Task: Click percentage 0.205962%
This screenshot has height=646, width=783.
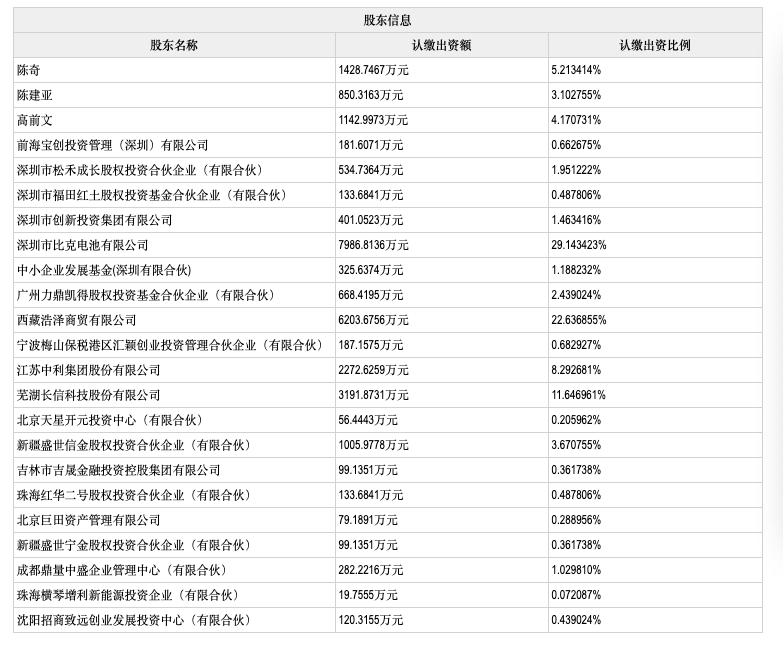Action: click(576, 420)
